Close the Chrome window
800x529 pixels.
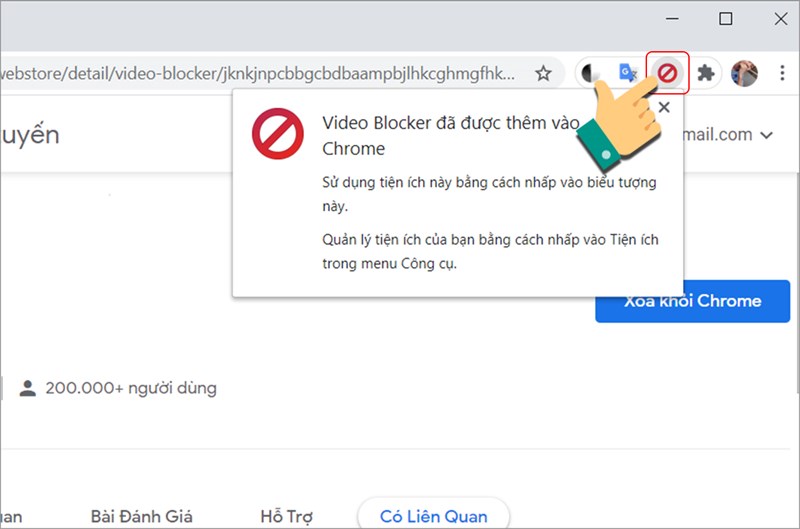coord(781,19)
